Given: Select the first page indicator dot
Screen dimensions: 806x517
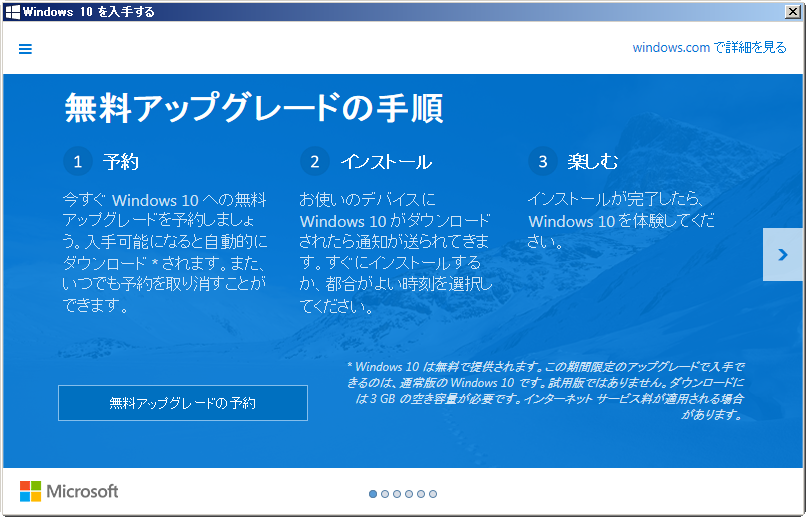Looking at the screenshot, I should click(373, 494).
